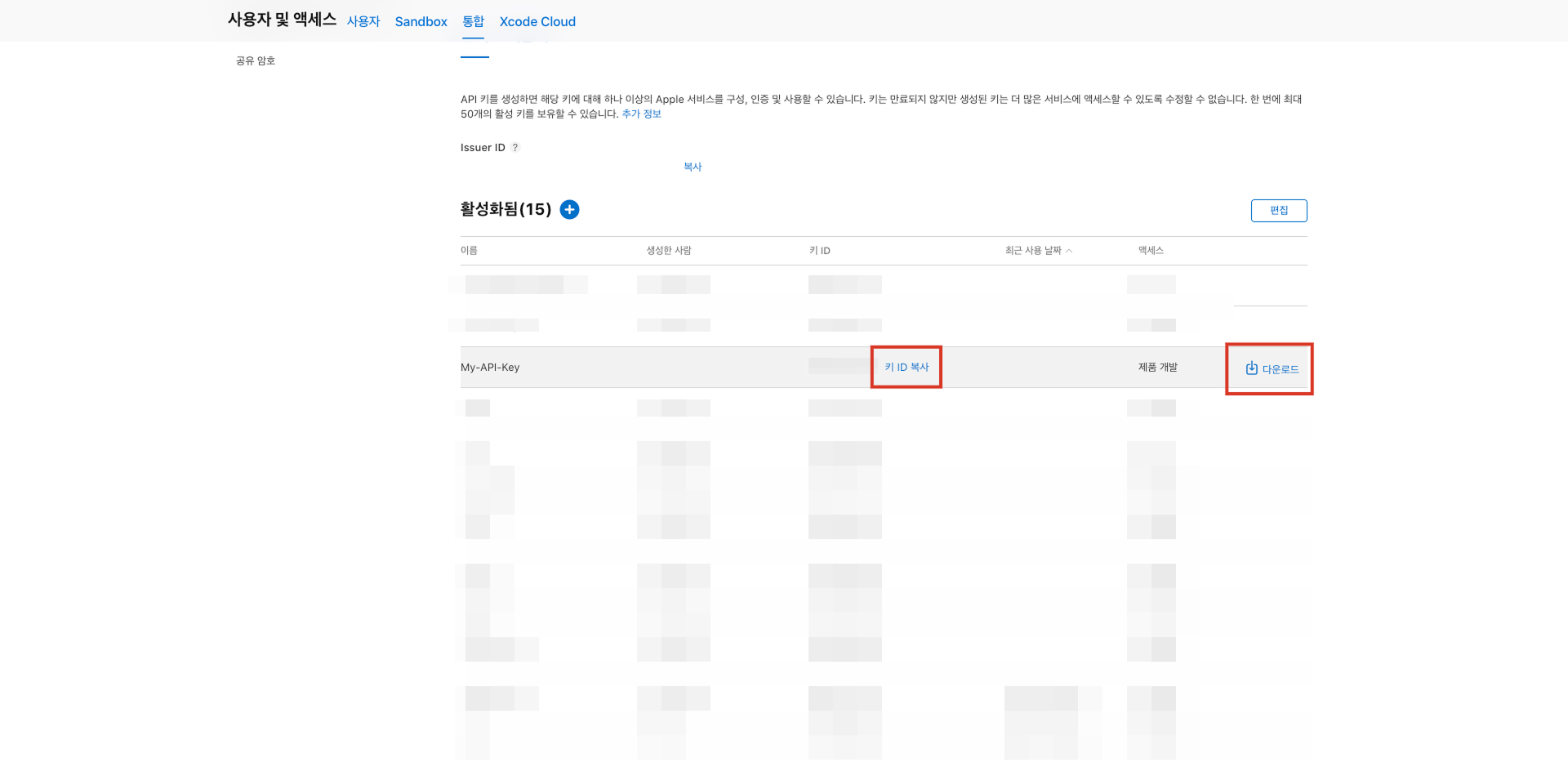
Task: Open the Issuer ID help question mark
Action: (x=515, y=148)
